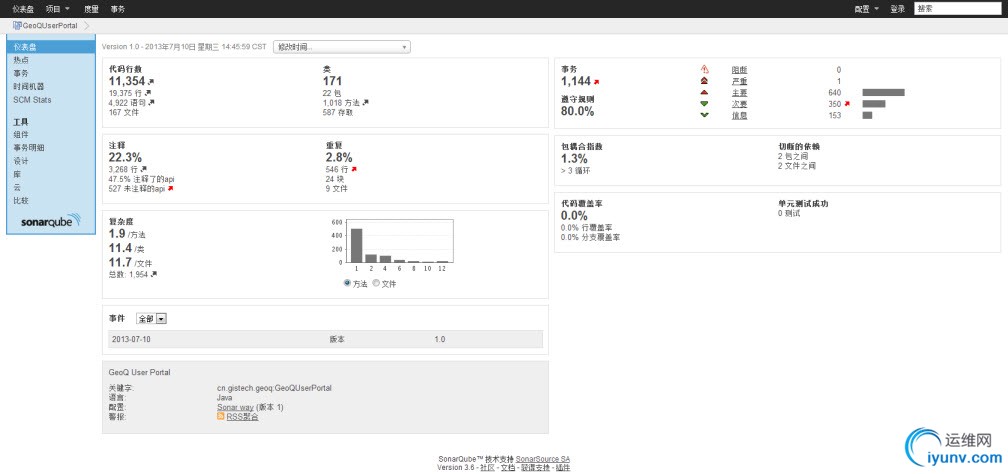1008x474 pixels.
Task: Select 时间机器 in the left sidebar
Action: pyautogui.click(x=29, y=86)
